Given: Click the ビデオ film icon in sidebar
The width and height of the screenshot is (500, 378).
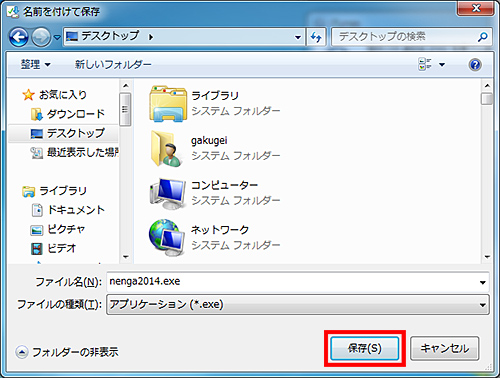Looking at the screenshot, I should pyautogui.click(x=37, y=249).
